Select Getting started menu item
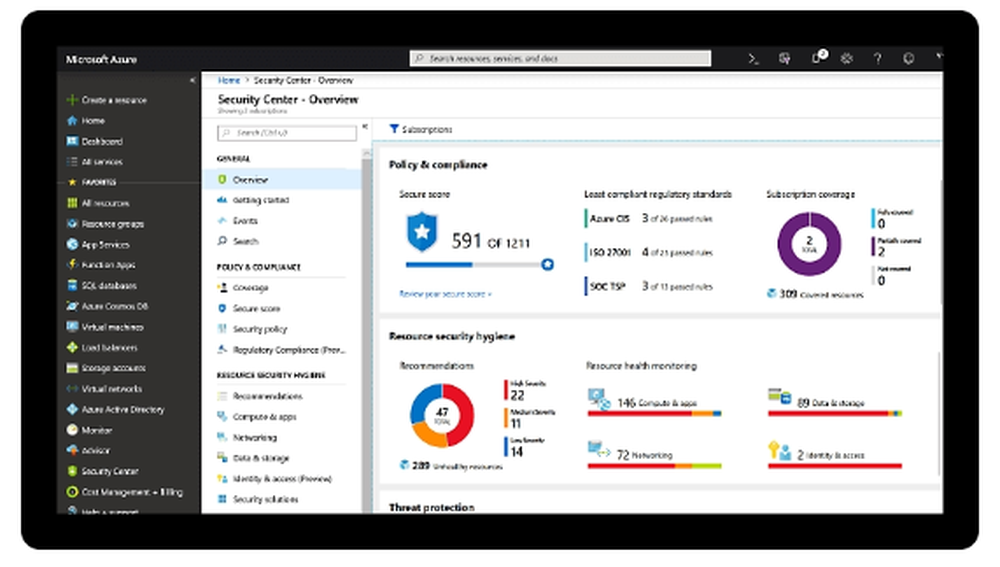 coord(254,200)
